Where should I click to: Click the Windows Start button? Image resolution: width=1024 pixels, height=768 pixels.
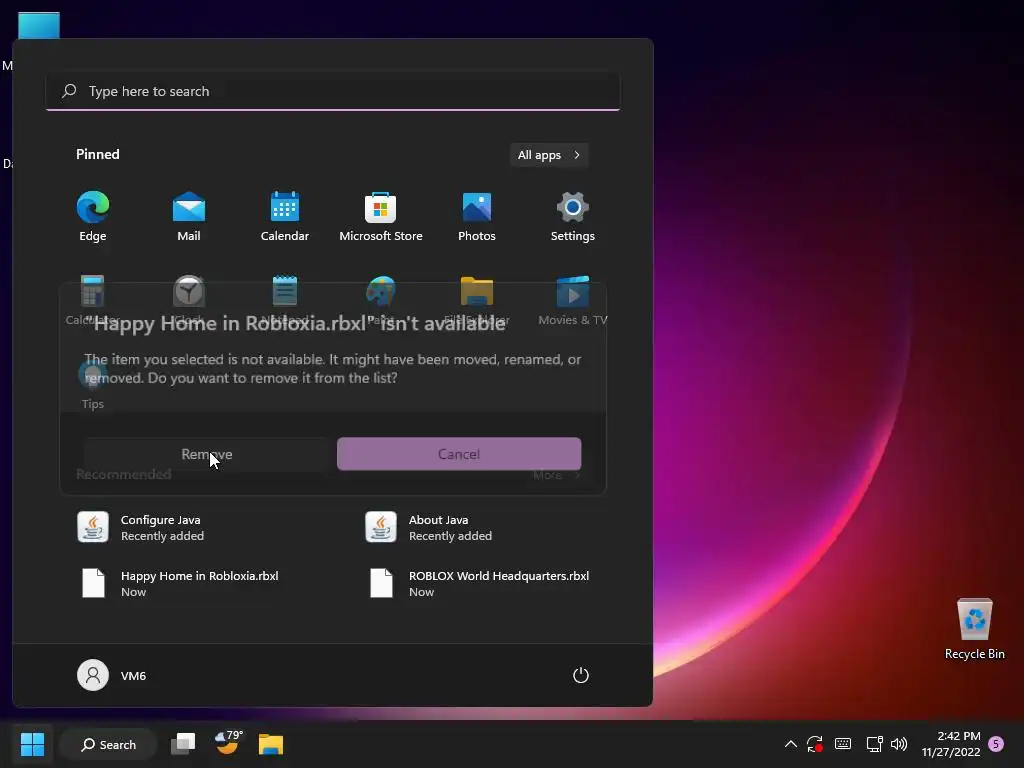[32, 744]
